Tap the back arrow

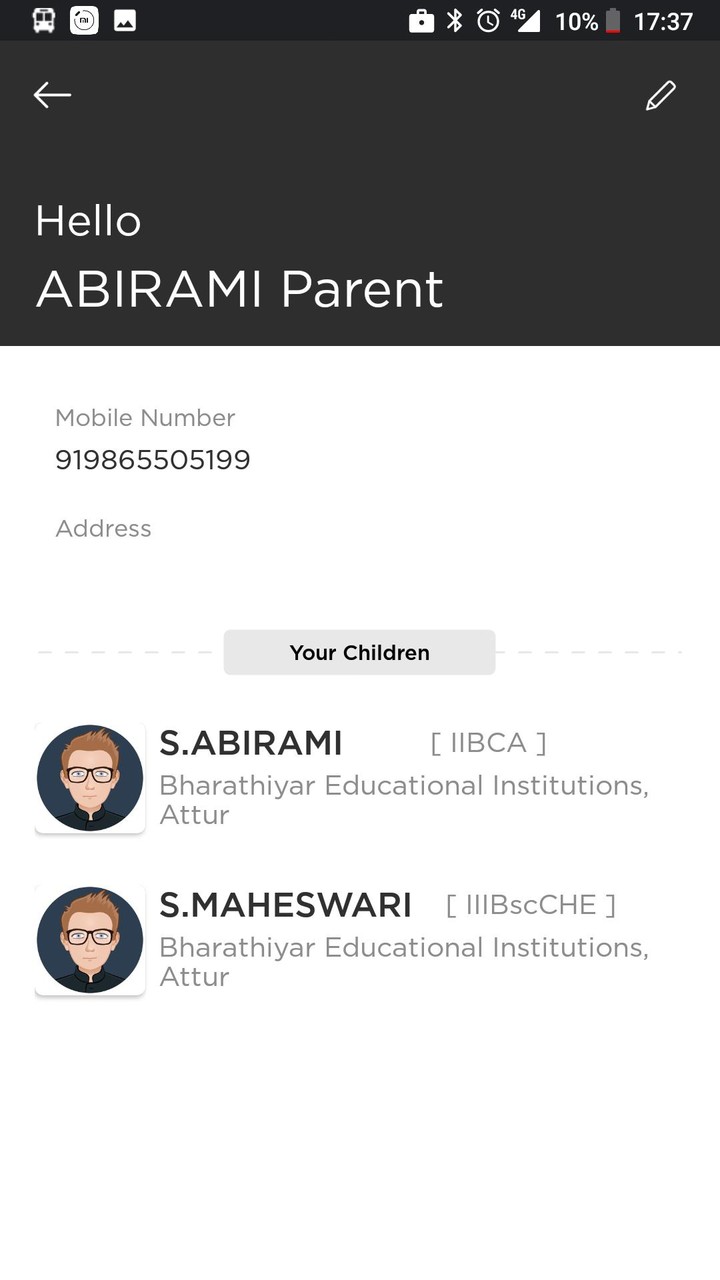tap(52, 95)
